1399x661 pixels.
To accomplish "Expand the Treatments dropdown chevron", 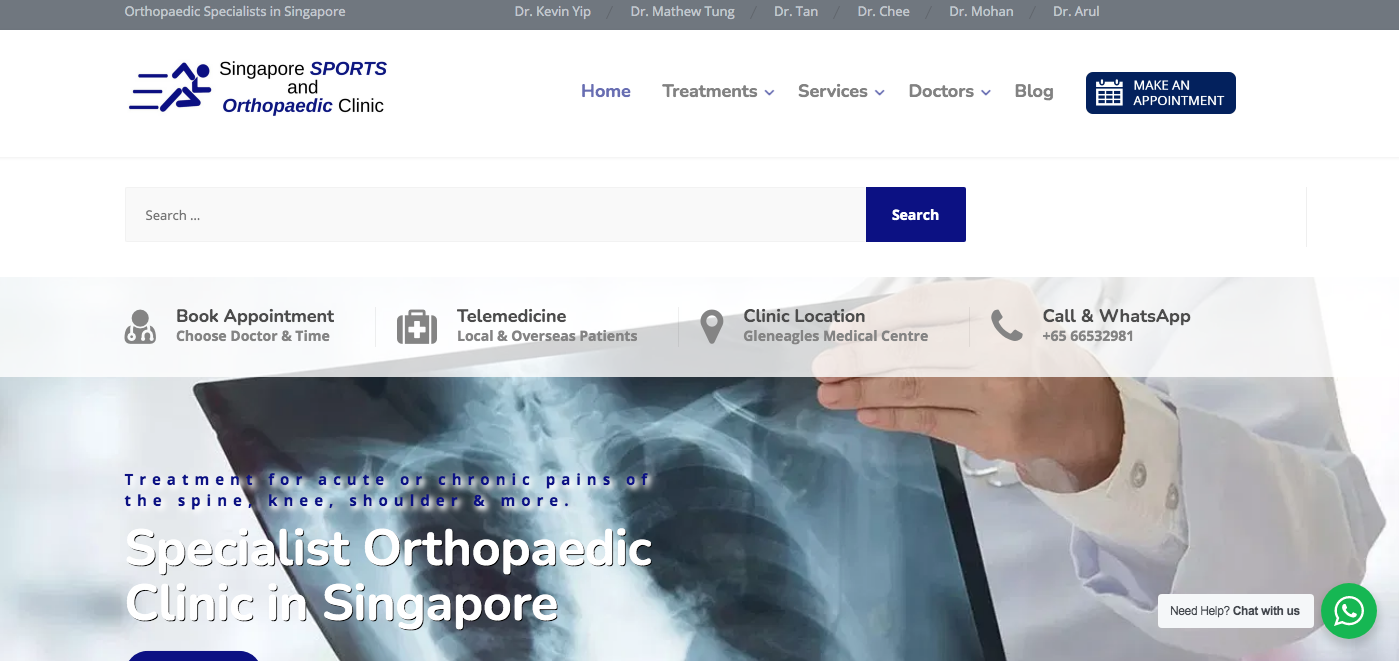I will [769, 92].
